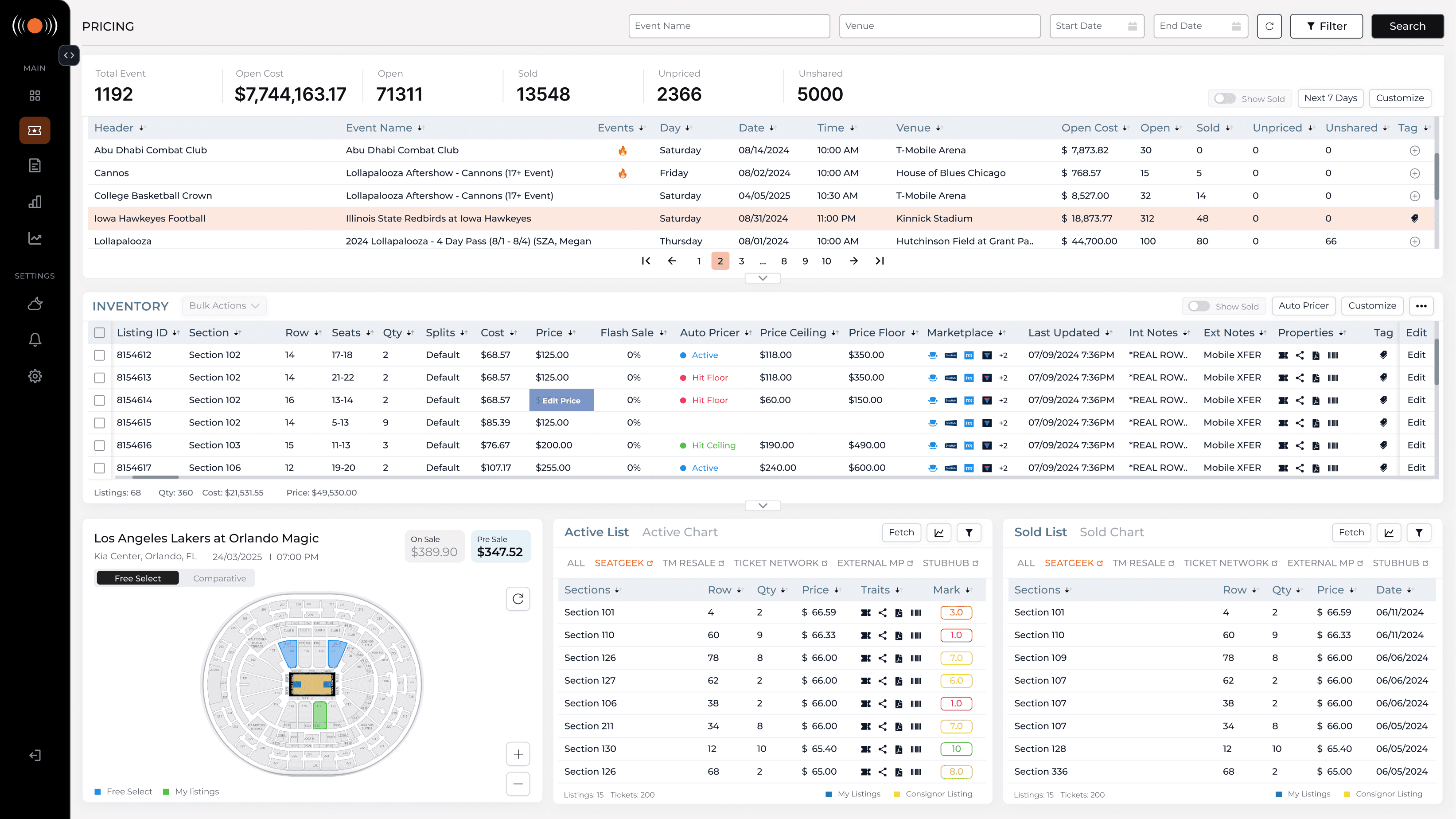Open the Bulk Actions dropdown
This screenshot has height=819, width=1456.
coord(224,306)
